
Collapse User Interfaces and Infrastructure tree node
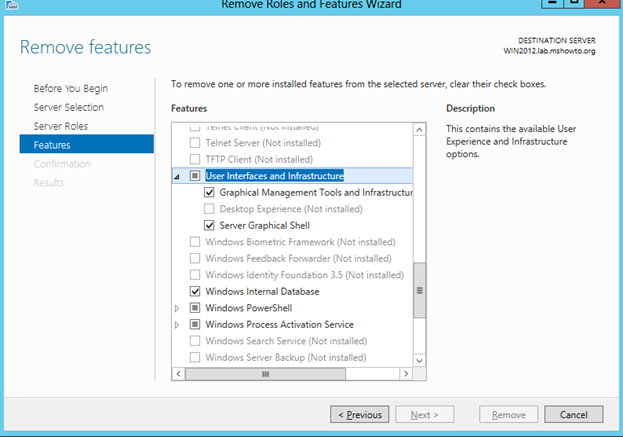coord(179,176)
